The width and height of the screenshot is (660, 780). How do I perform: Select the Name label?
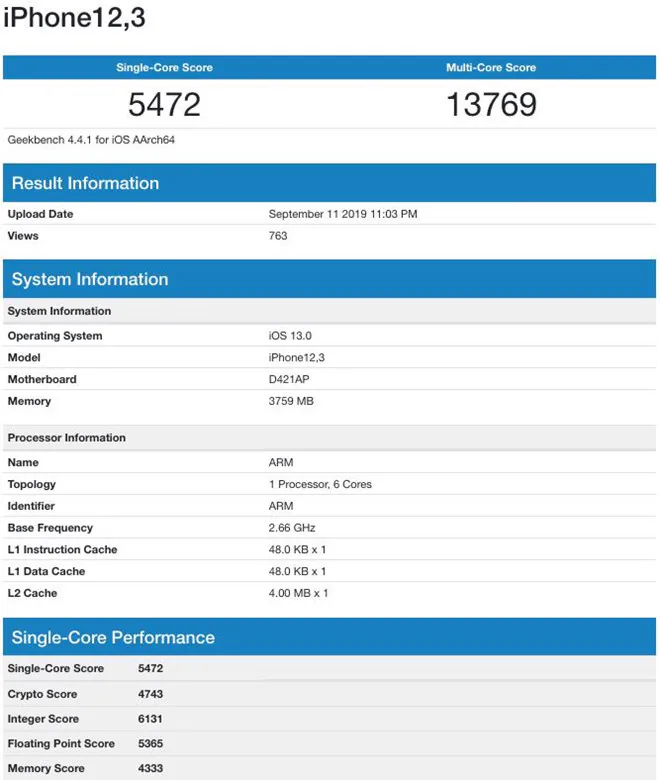23,463
